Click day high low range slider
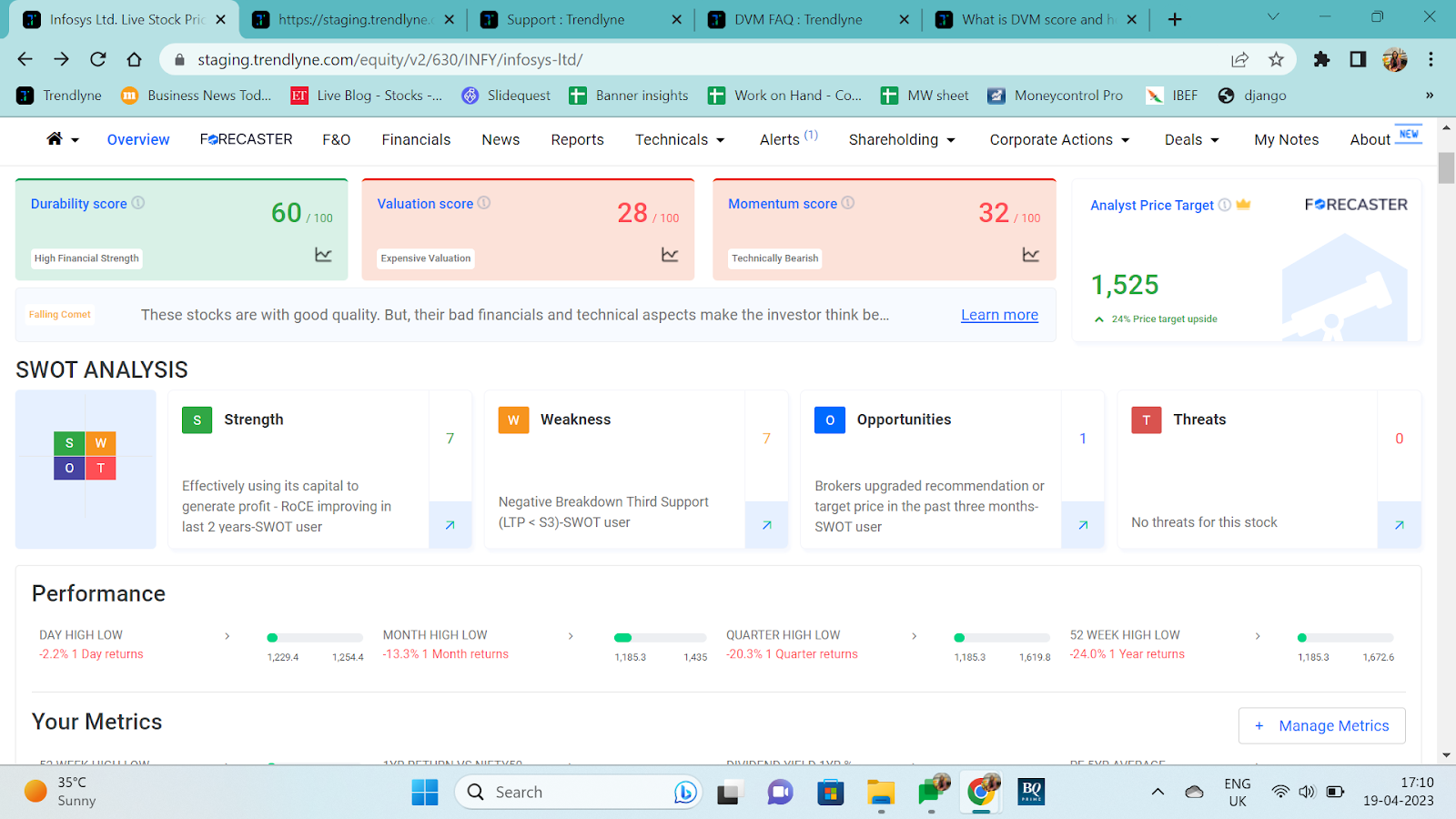This screenshot has height=819, width=1456. (x=315, y=638)
